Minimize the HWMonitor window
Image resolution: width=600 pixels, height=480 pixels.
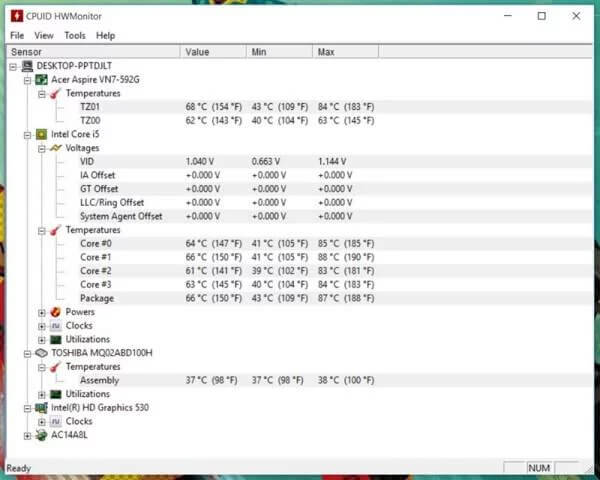508,16
